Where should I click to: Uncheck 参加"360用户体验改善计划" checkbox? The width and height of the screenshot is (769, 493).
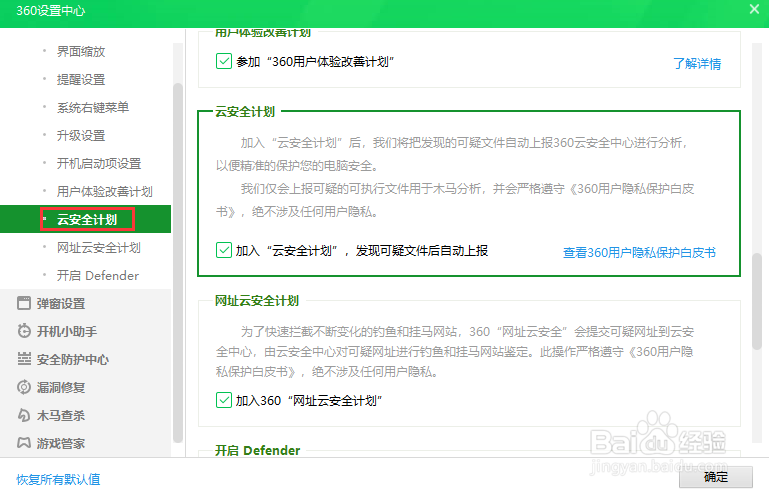pos(224,61)
